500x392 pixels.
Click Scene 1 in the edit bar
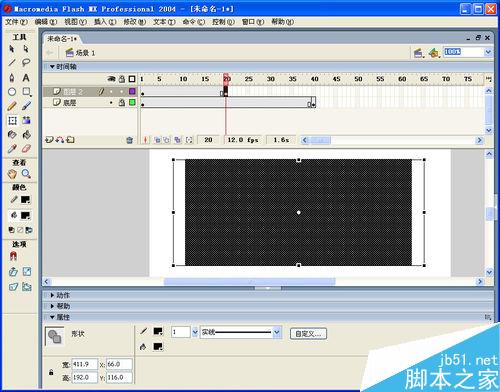[x=80, y=53]
